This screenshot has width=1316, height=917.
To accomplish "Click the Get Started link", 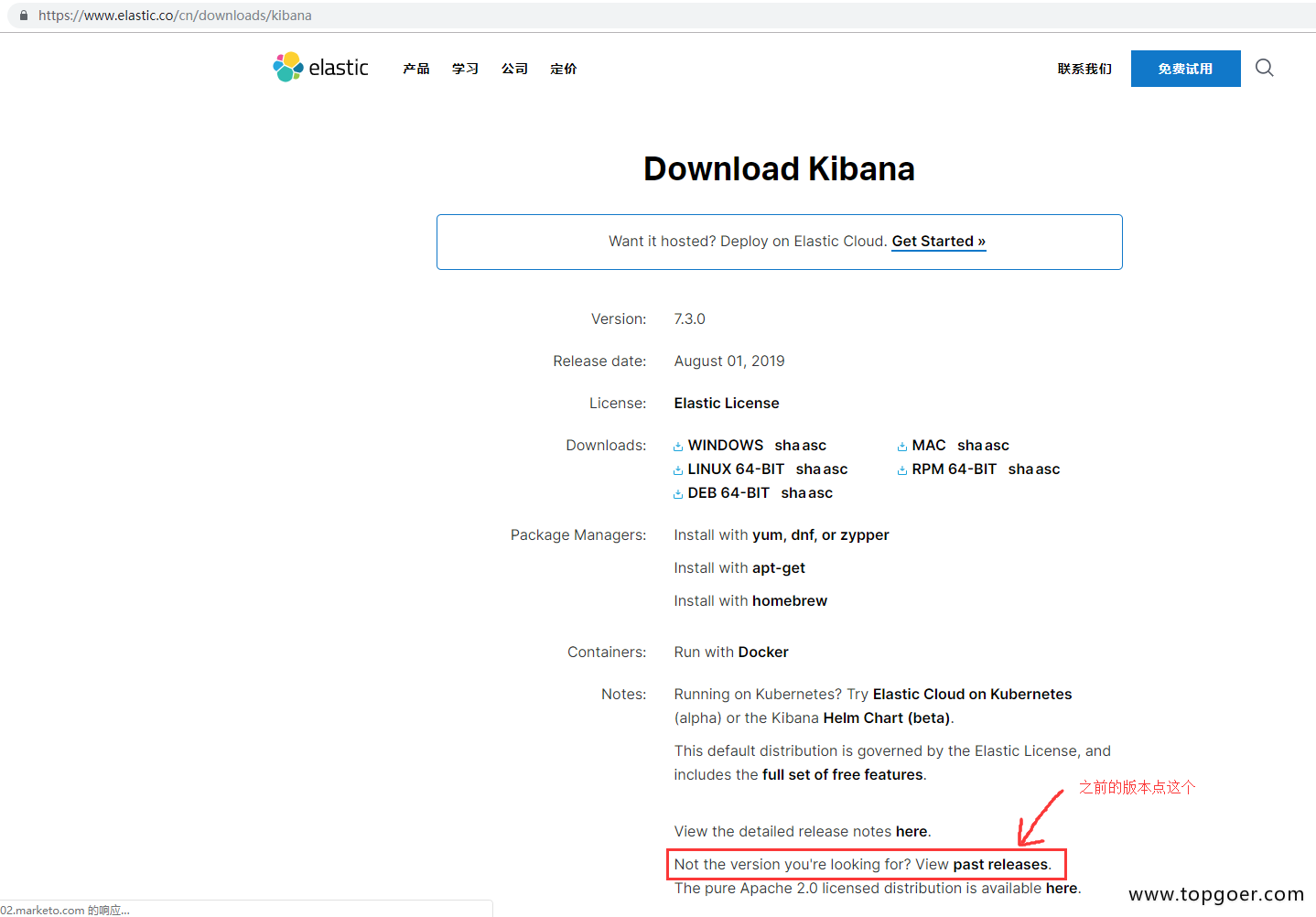I will [x=937, y=241].
